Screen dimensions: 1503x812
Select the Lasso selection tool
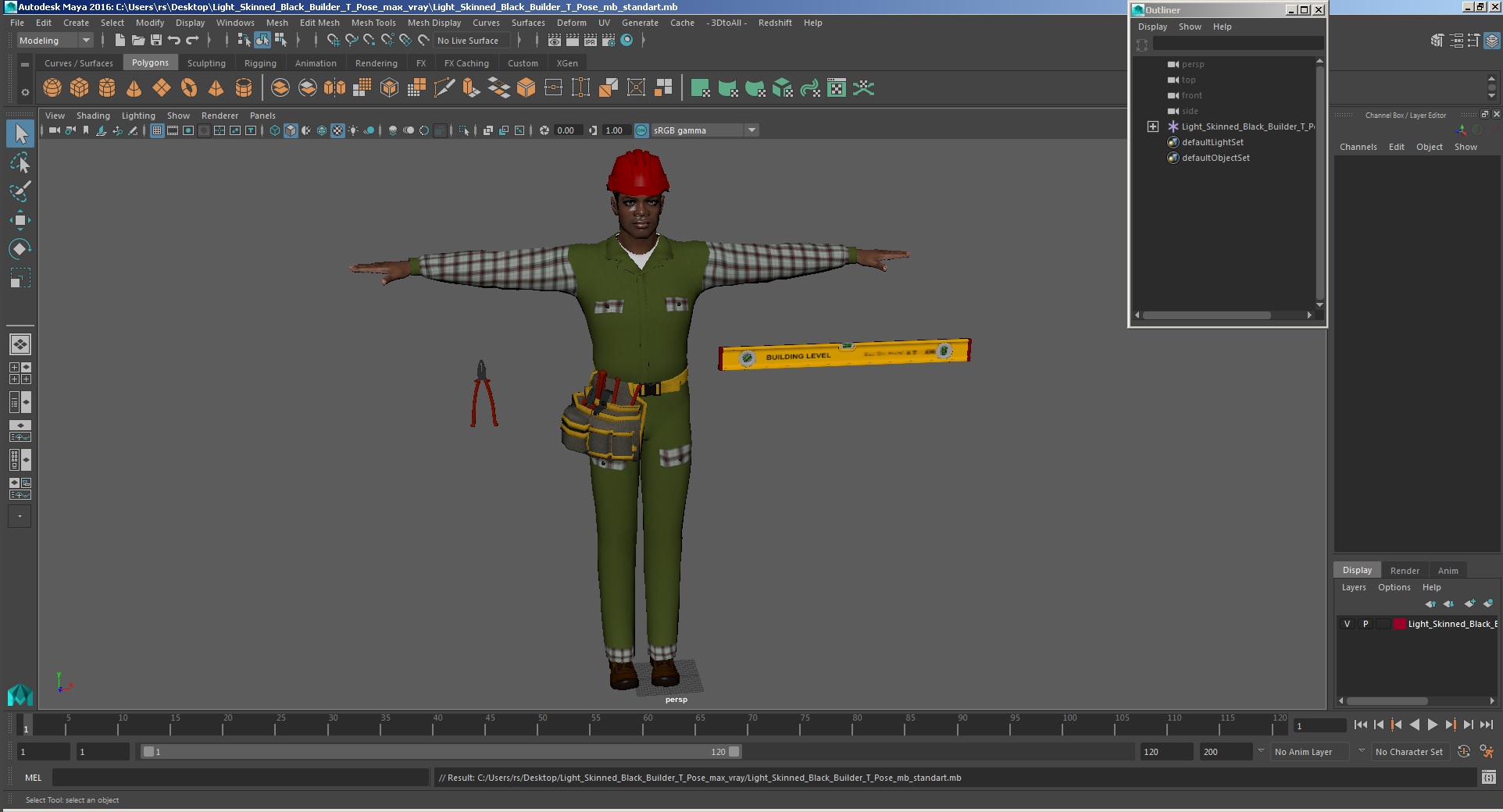(20, 163)
